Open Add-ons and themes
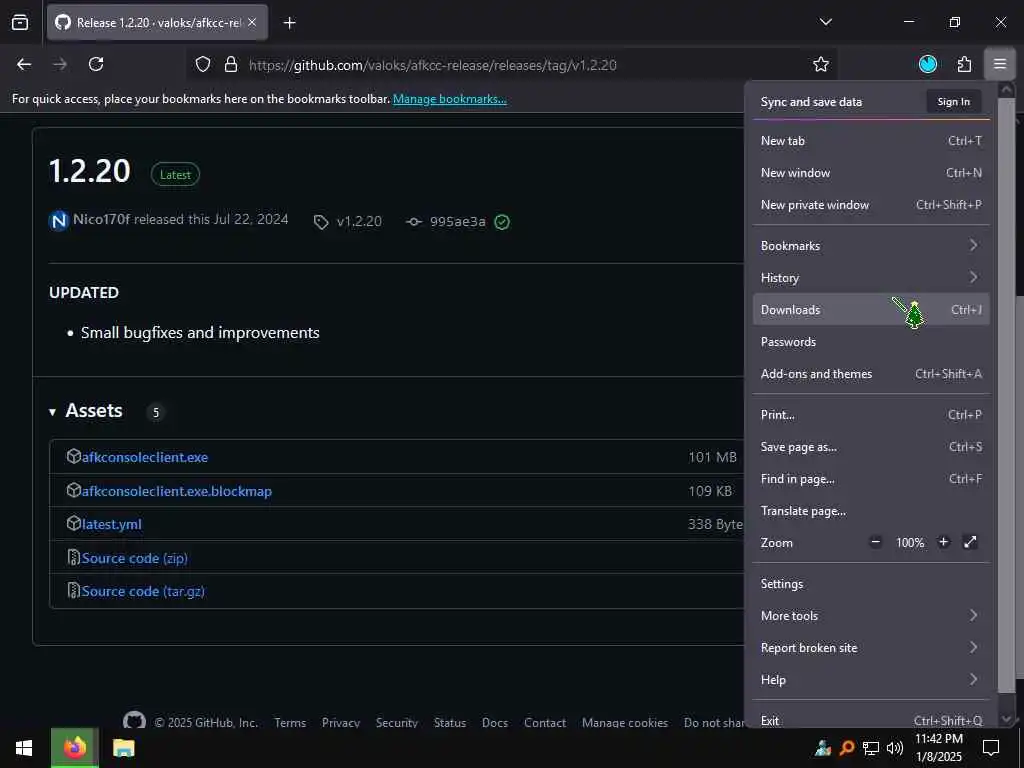Viewport: 1024px width, 768px height. [871, 374]
